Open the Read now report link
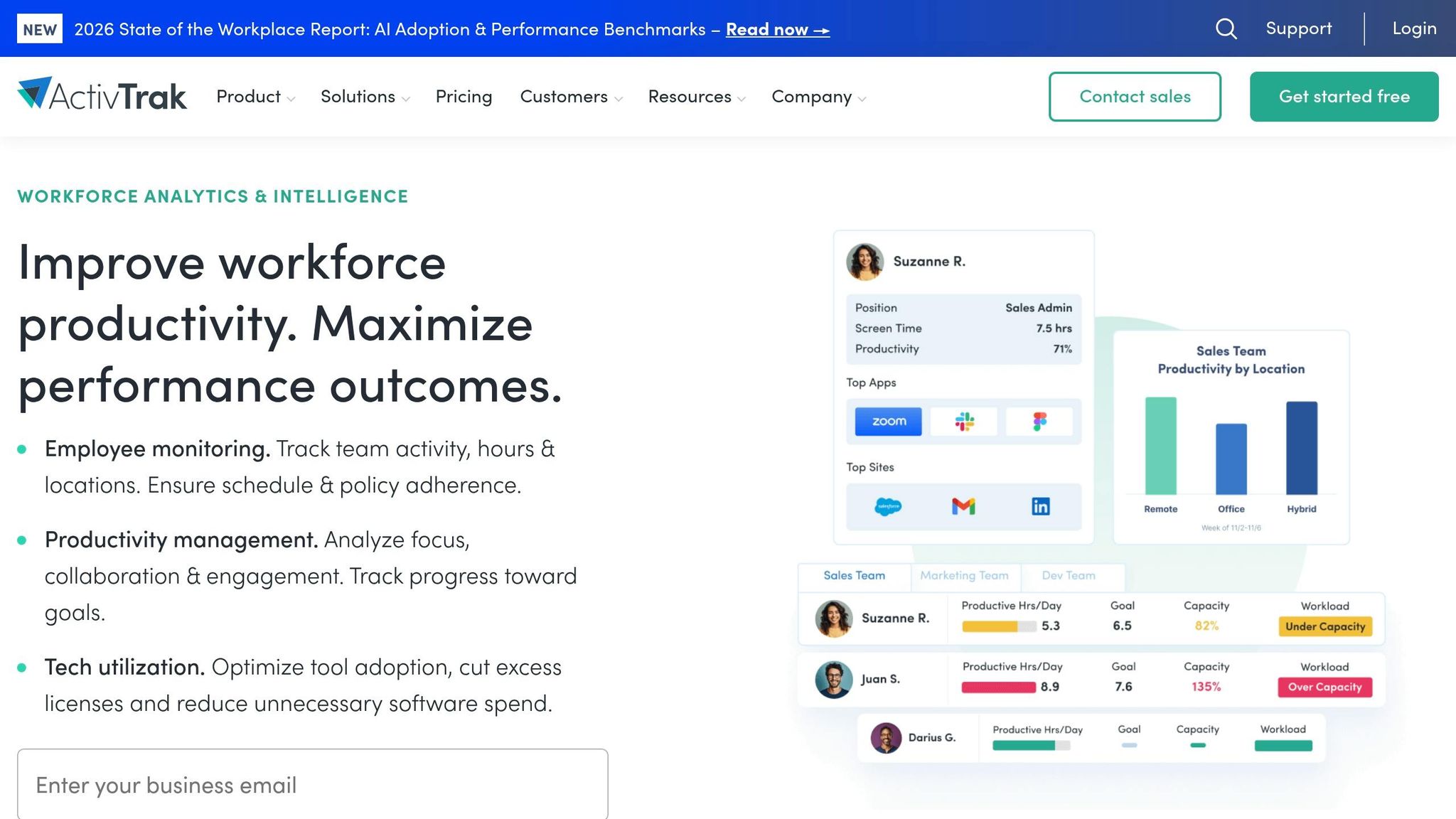Screen dimensions: 1456x819 [x=777, y=30]
